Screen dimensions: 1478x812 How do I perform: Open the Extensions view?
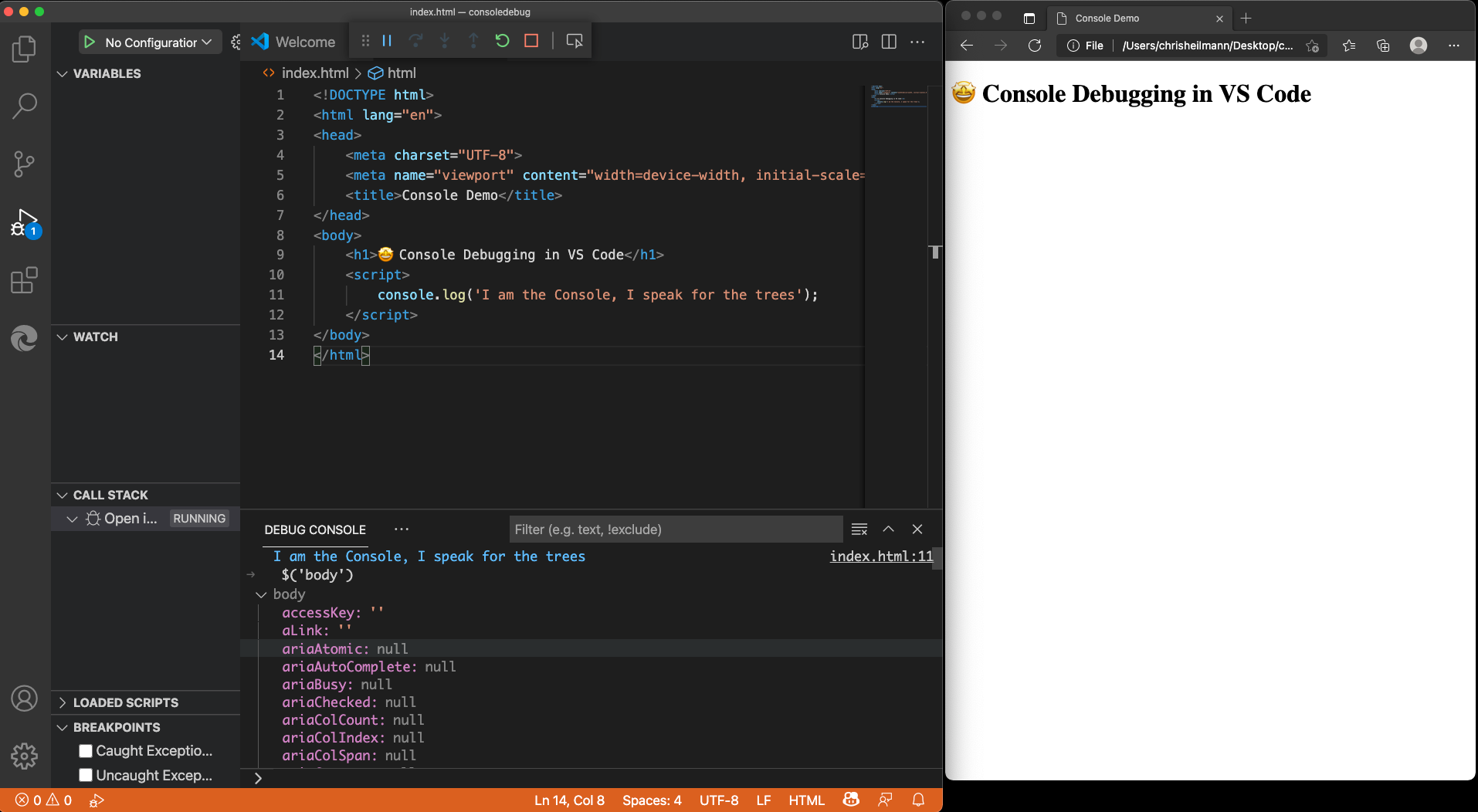click(24, 280)
